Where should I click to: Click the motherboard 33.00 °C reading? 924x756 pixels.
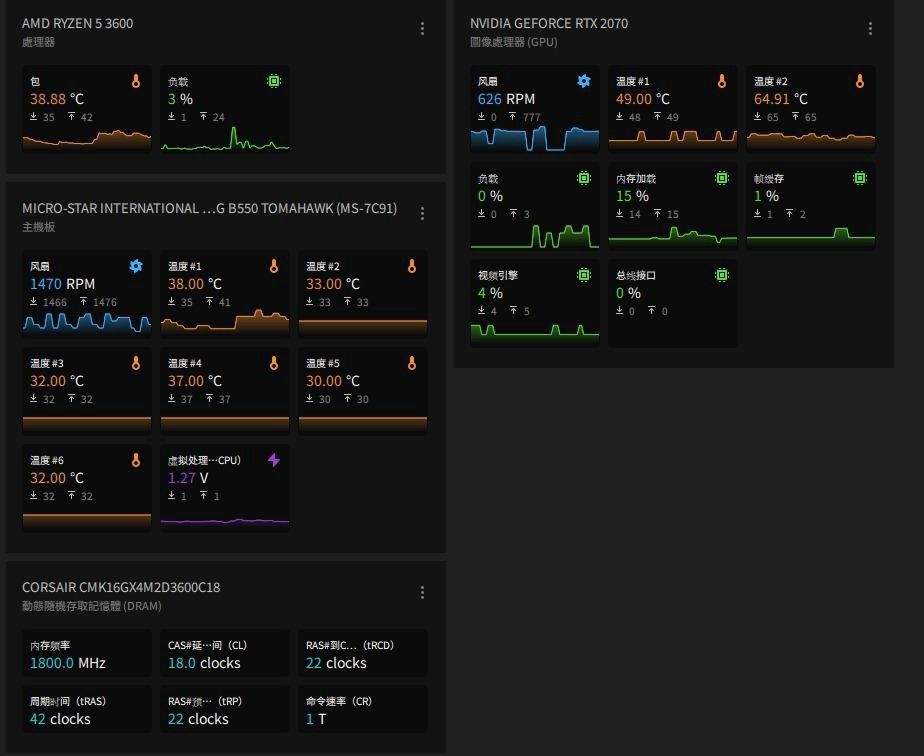pos(332,284)
